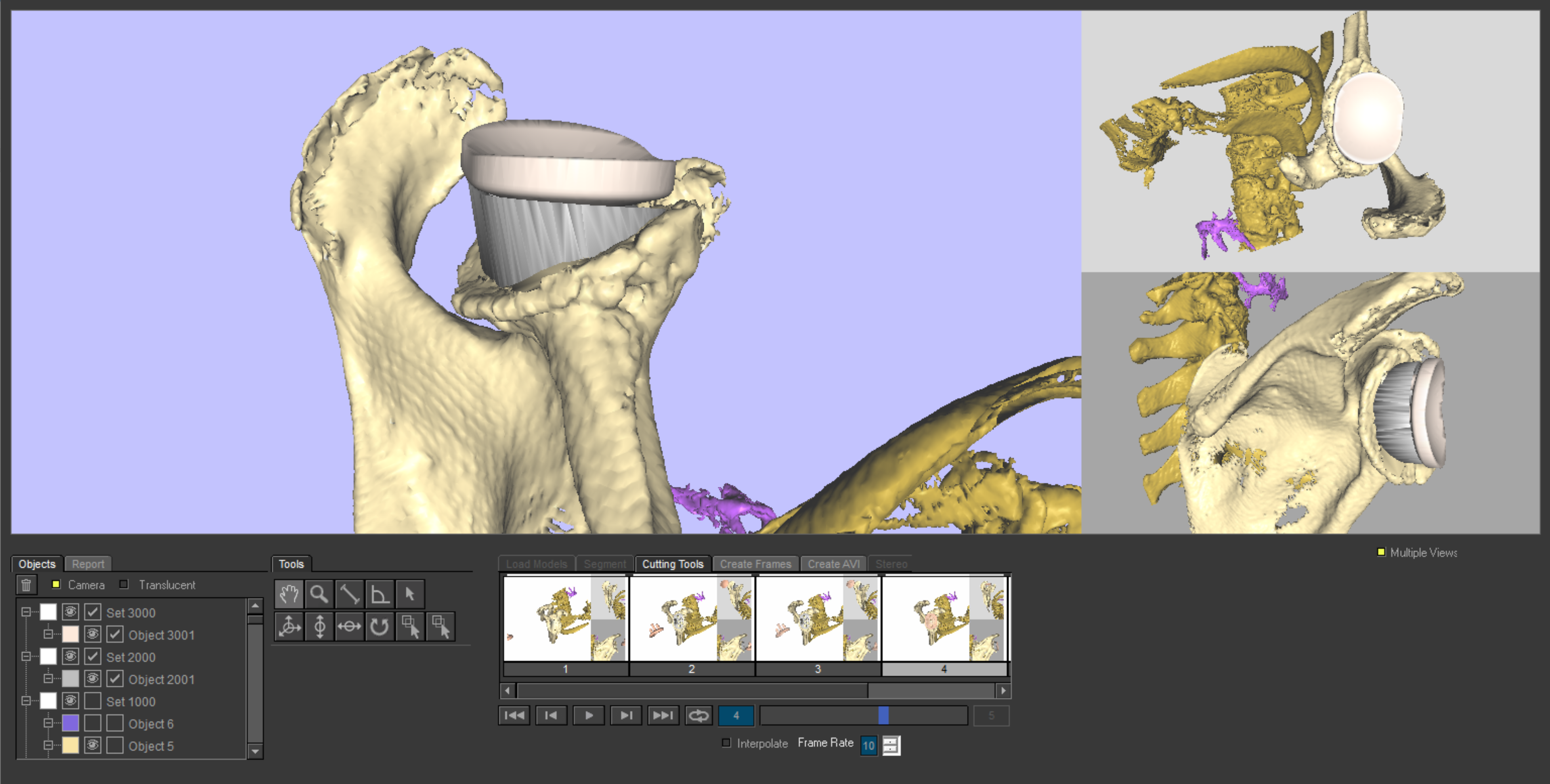This screenshot has width=1550, height=784.
Task: Select the 3D axes move tool
Action: click(x=289, y=627)
